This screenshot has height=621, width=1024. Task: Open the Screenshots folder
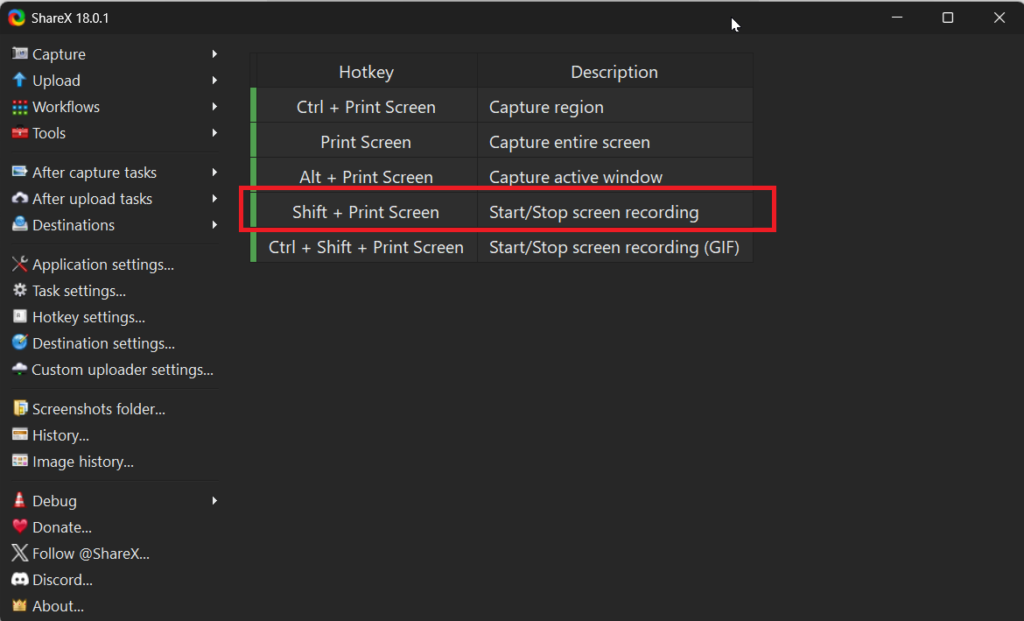point(98,409)
